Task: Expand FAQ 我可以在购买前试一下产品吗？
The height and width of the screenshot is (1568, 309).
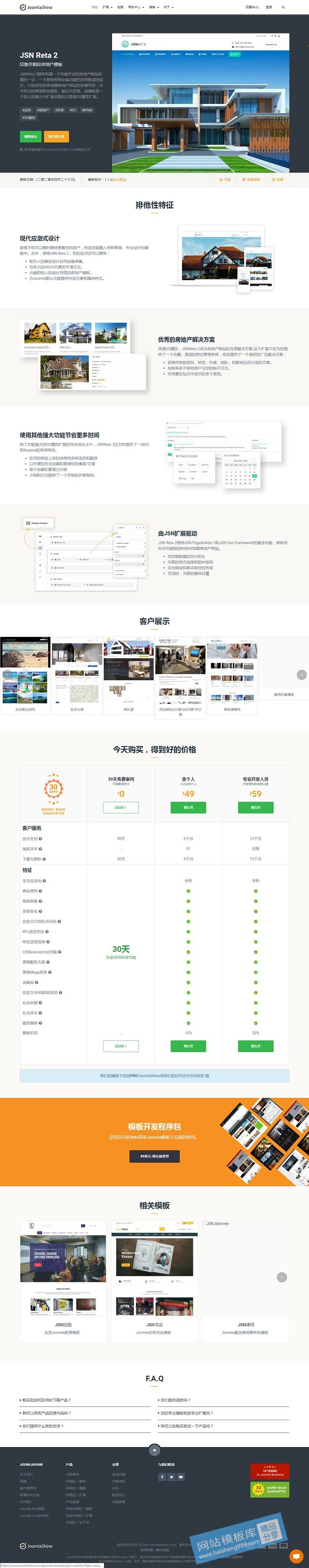Action: click(x=223, y=1426)
